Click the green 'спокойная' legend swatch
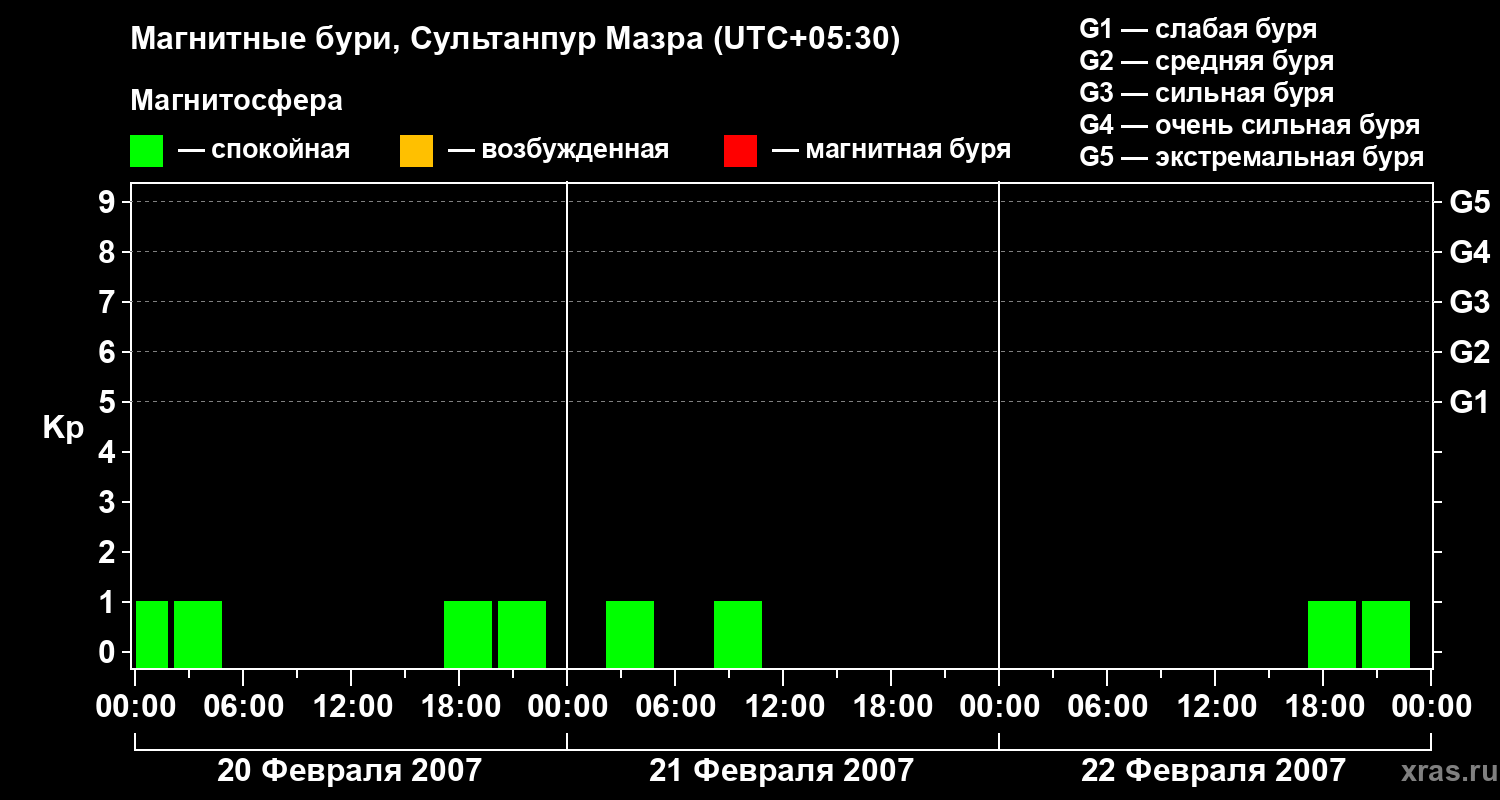 click(146, 151)
